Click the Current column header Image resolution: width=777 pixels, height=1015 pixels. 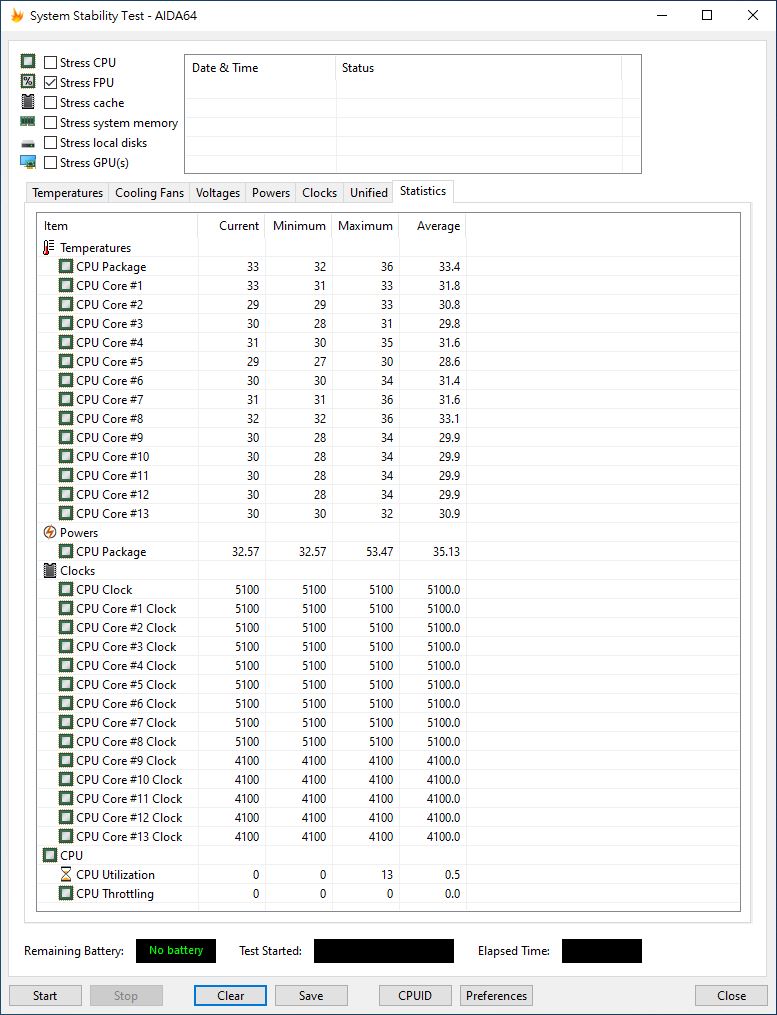pos(231,226)
